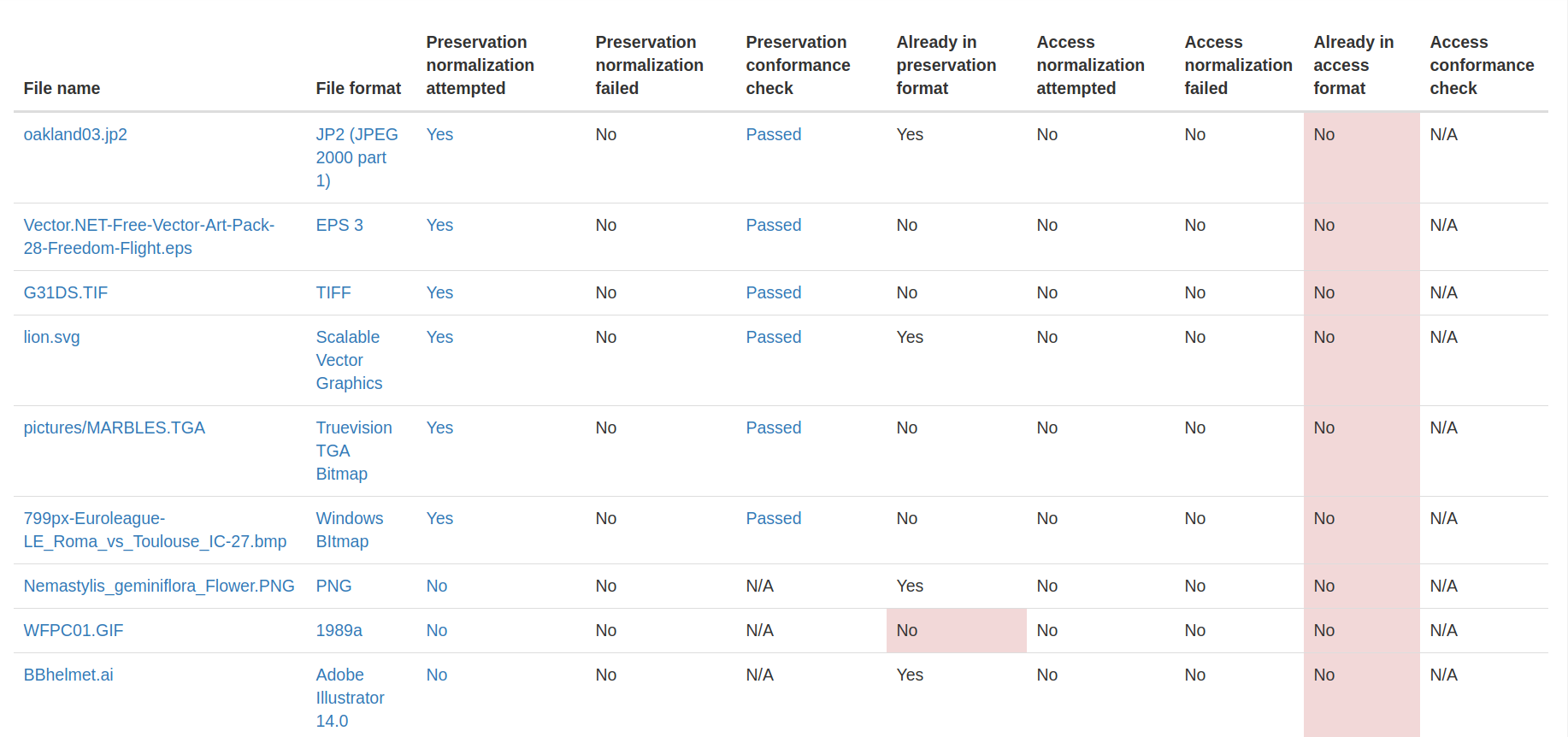Click Passed conformance link for lion.svg
The width and height of the screenshot is (1568, 737).
click(x=773, y=337)
